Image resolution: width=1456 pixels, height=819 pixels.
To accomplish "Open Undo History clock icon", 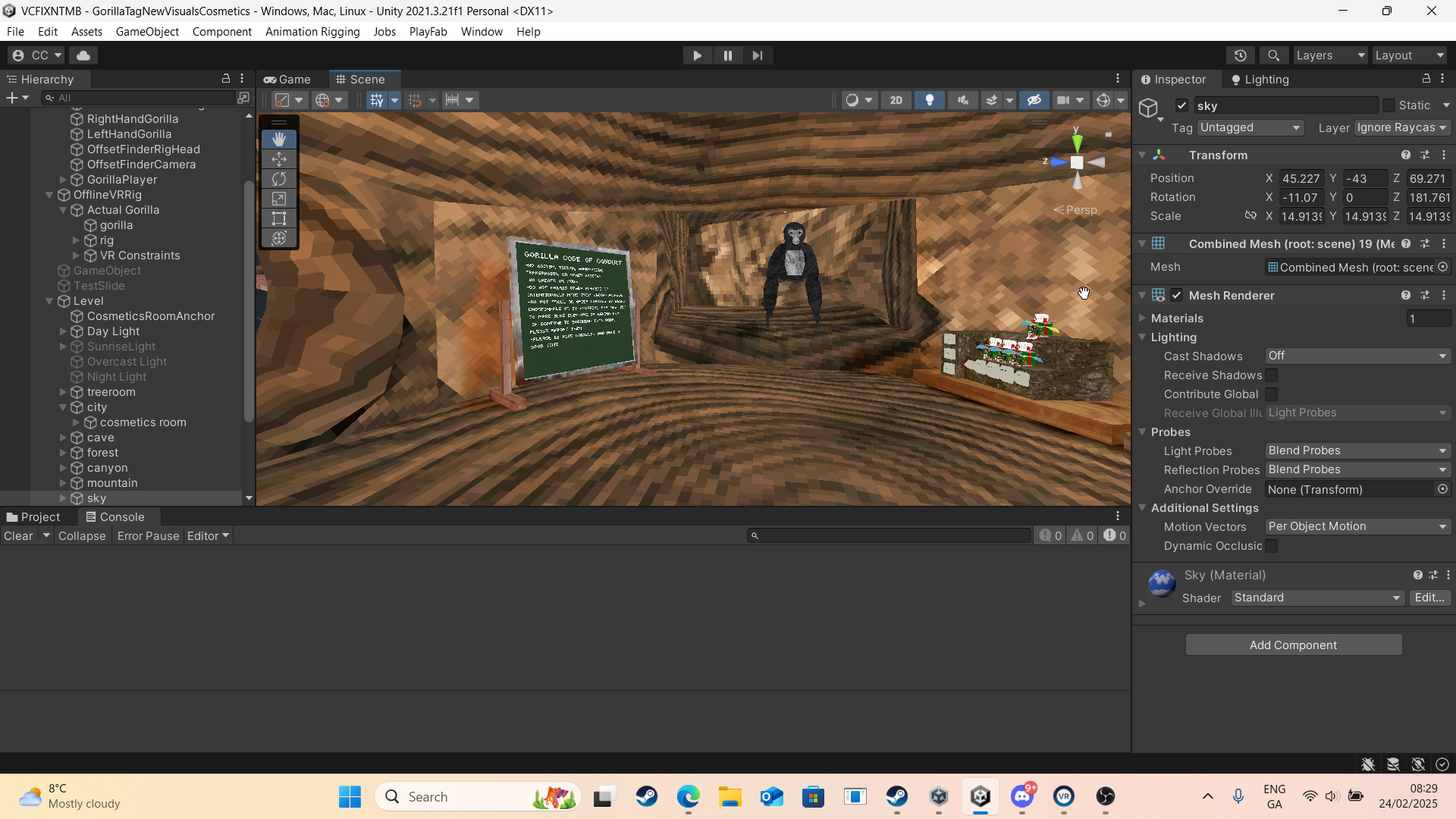I will click(1241, 55).
